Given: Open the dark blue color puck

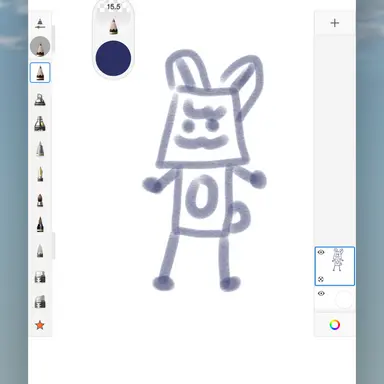Looking at the screenshot, I should pyautogui.click(x=113, y=58).
